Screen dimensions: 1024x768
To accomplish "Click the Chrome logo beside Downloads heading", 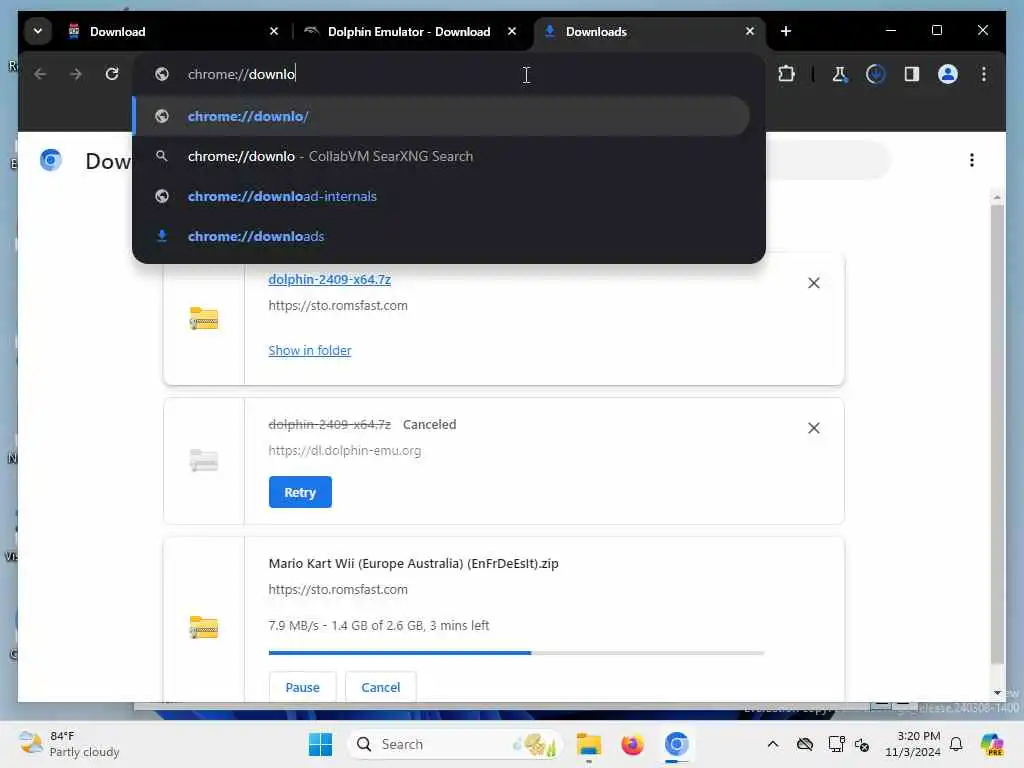I will click(x=50, y=160).
